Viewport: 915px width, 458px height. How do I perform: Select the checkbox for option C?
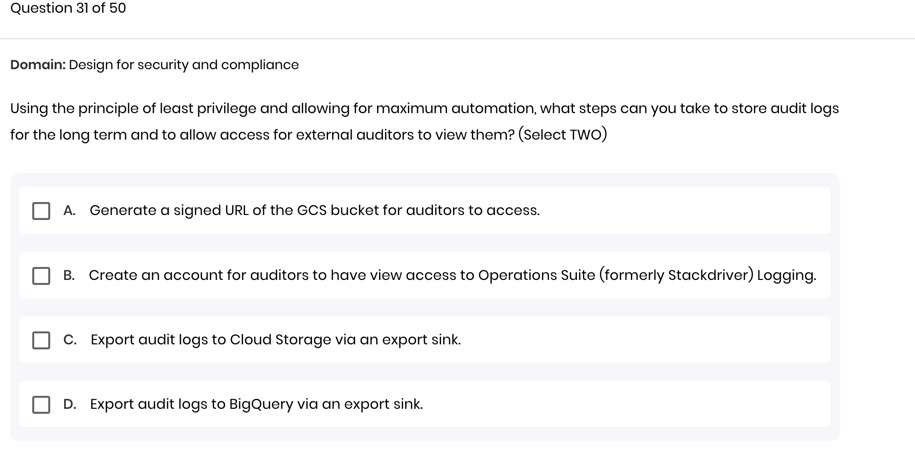41,340
